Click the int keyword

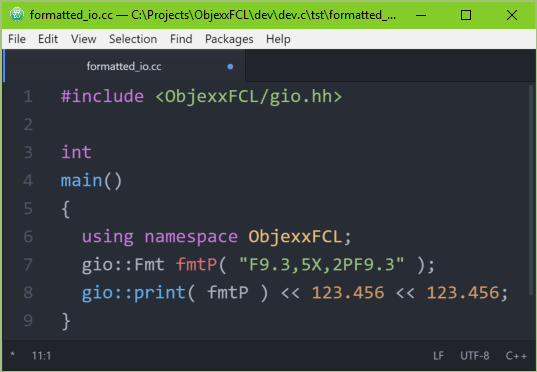click(x=76, y=152)
